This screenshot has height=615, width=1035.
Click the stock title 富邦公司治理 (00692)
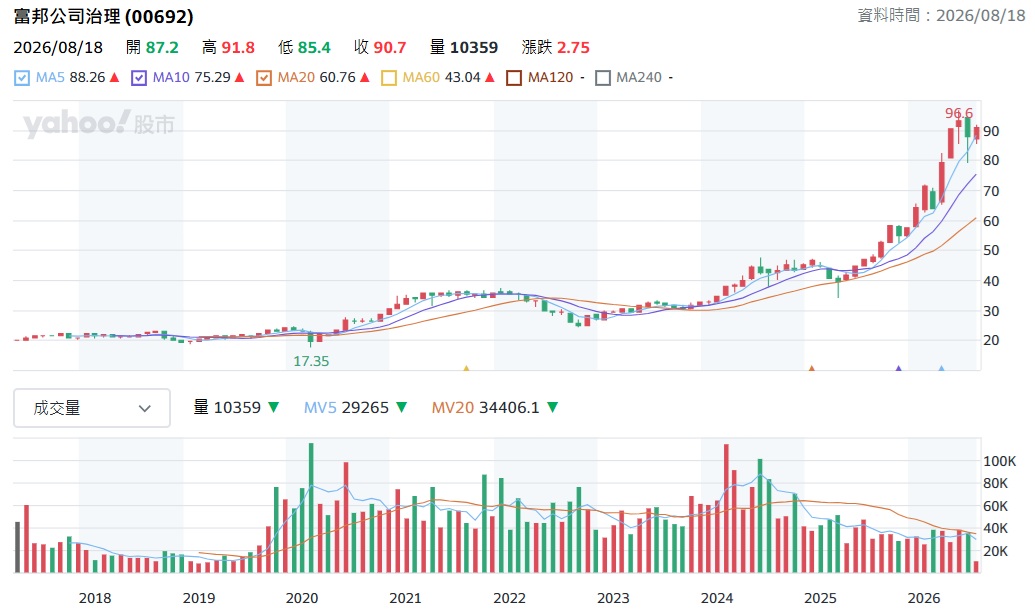[104, 16]
